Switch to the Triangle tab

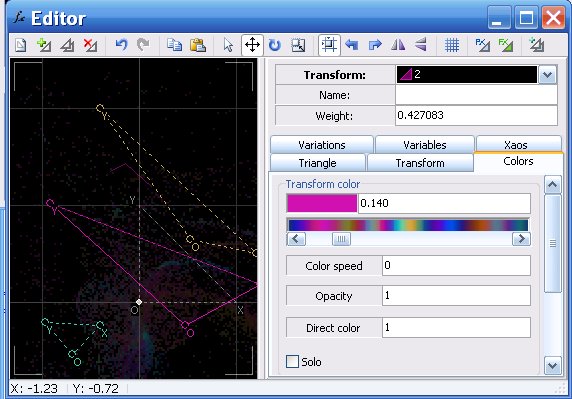(x=317, y=163)
